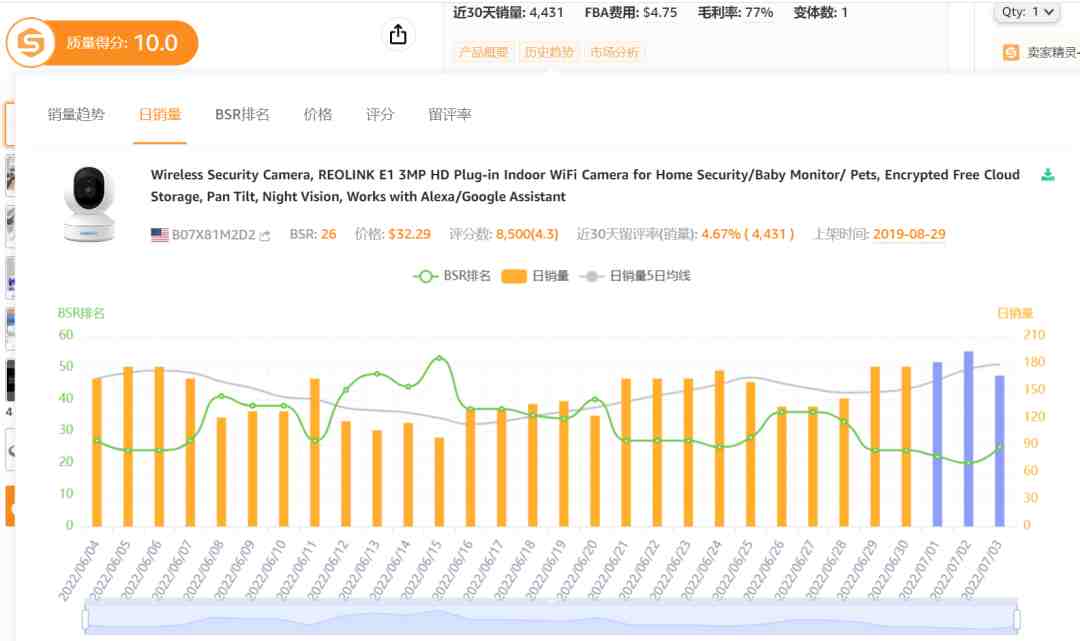This screenshot has height=641, width=1080.
Task: Toggle 日销量 bars in chart legend
Action: [x=535, y=276]
